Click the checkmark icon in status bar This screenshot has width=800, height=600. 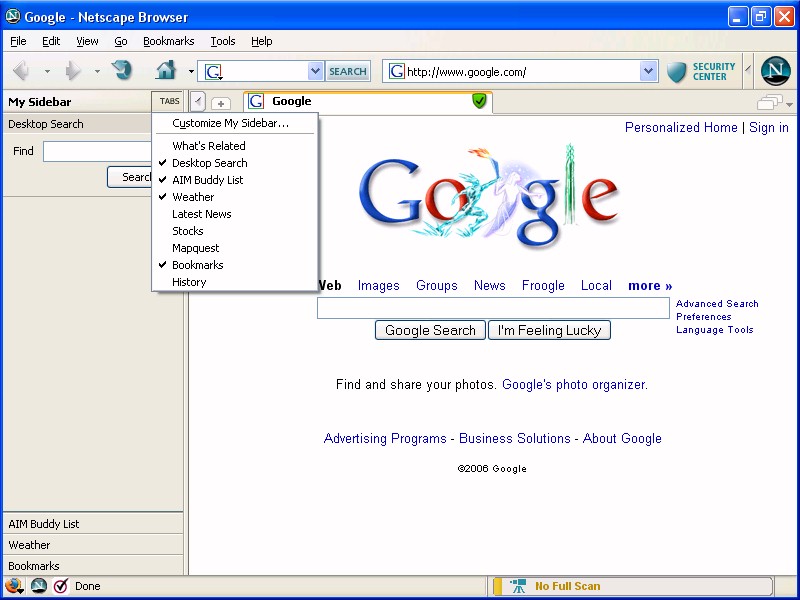click(61, 586)
